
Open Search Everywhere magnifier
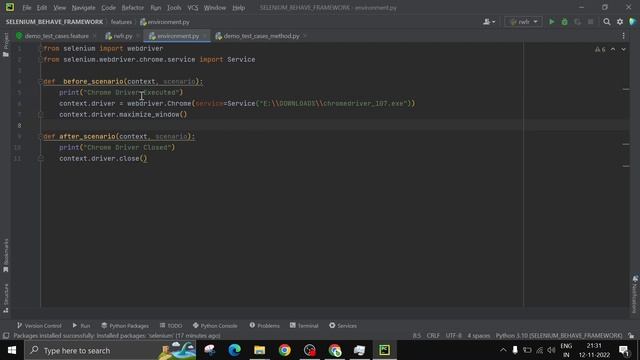[607, 22]
